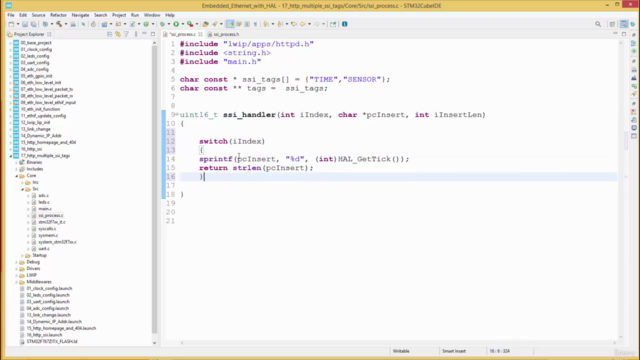Expand the Inc folder node
The width and height of the screenshot is (640, 360).
(22, 182)
